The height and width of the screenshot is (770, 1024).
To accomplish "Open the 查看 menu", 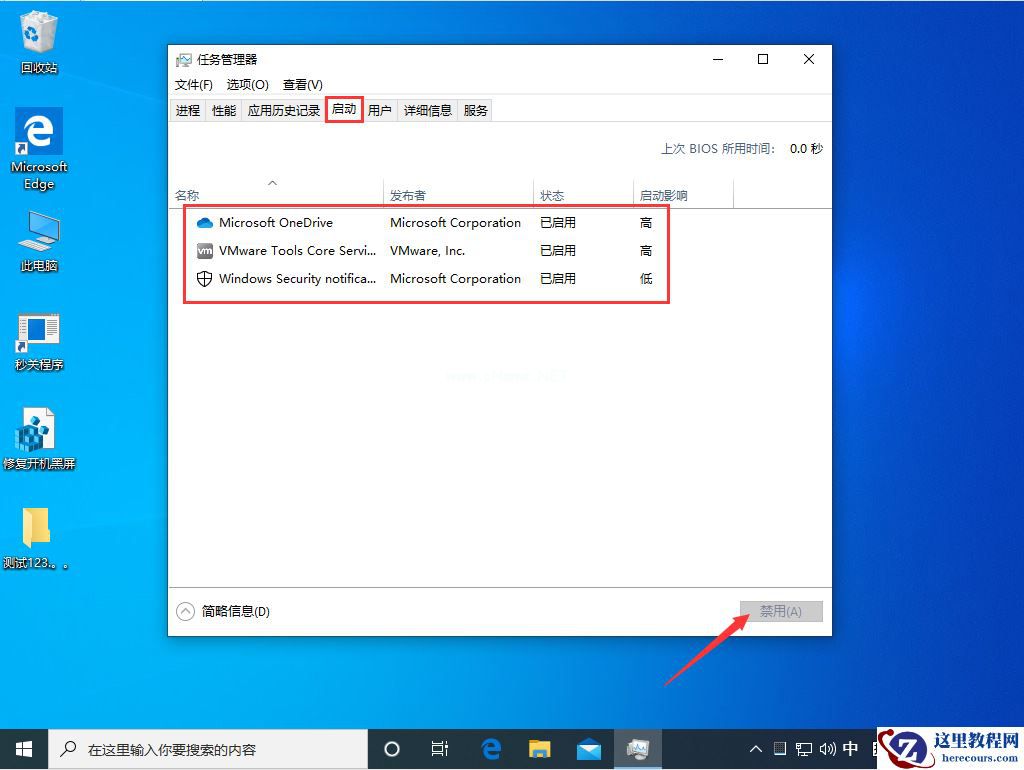I will (302, 84).
